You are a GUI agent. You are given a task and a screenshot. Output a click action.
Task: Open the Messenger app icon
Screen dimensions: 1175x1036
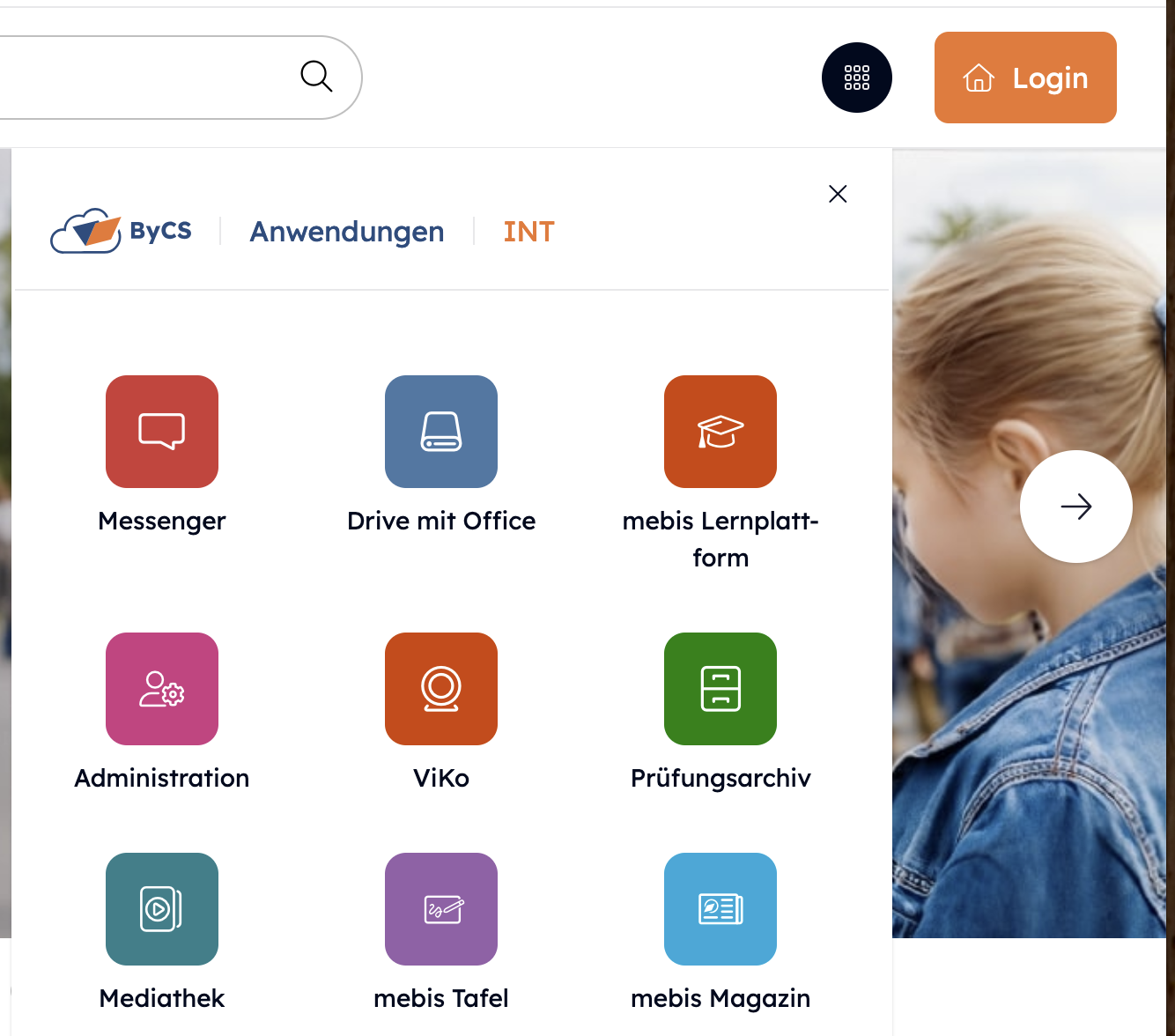pyautogui.click(x=162, y=432)
